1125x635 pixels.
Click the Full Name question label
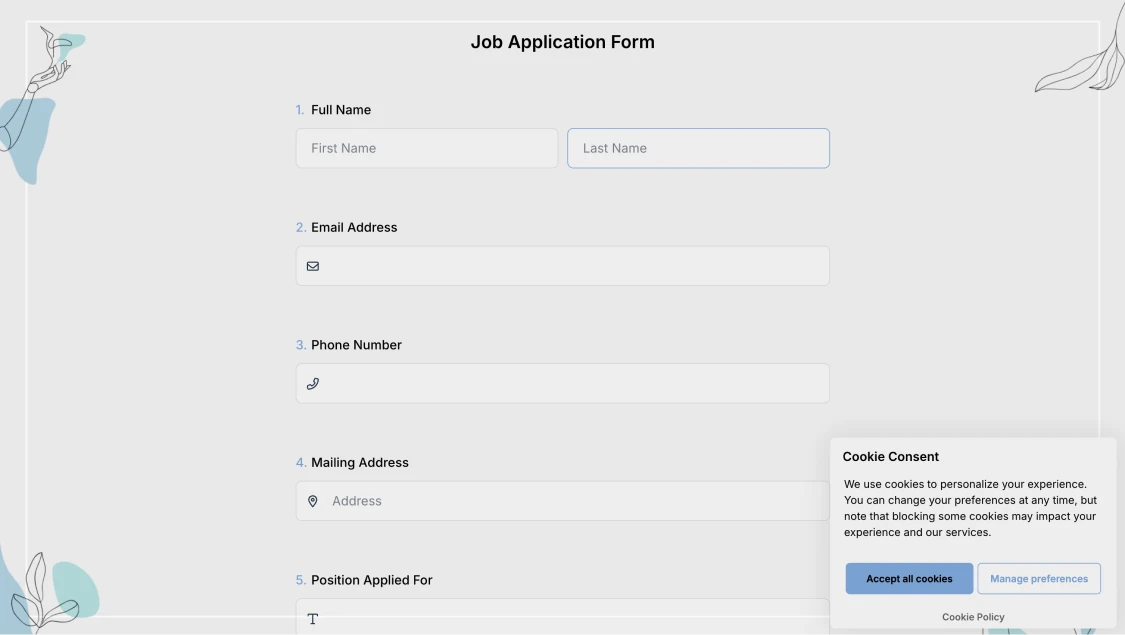(341, 109)
